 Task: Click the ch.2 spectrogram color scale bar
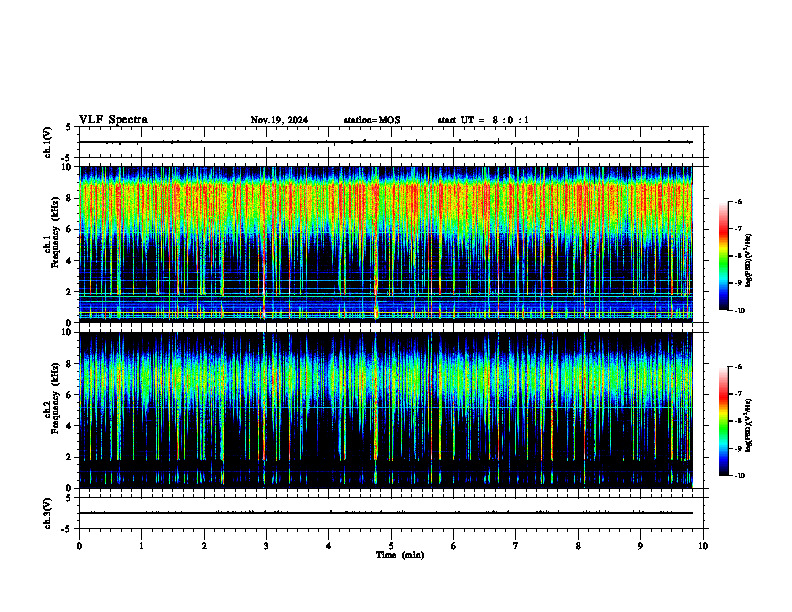click(723, 421)
